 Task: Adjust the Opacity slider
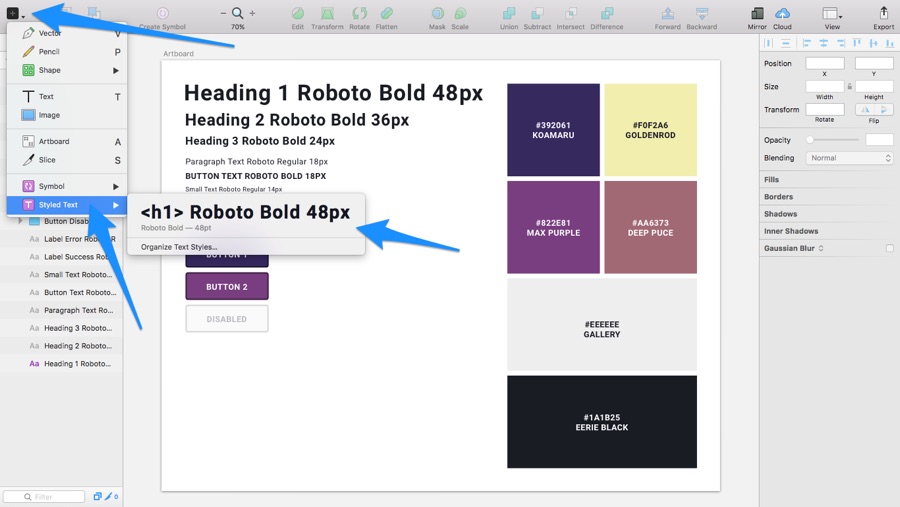(832, 140)
